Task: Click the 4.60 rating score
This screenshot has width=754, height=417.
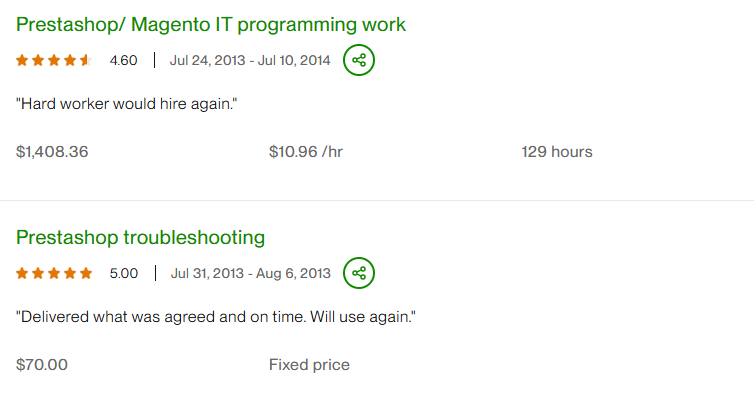Action: (123, 61)
